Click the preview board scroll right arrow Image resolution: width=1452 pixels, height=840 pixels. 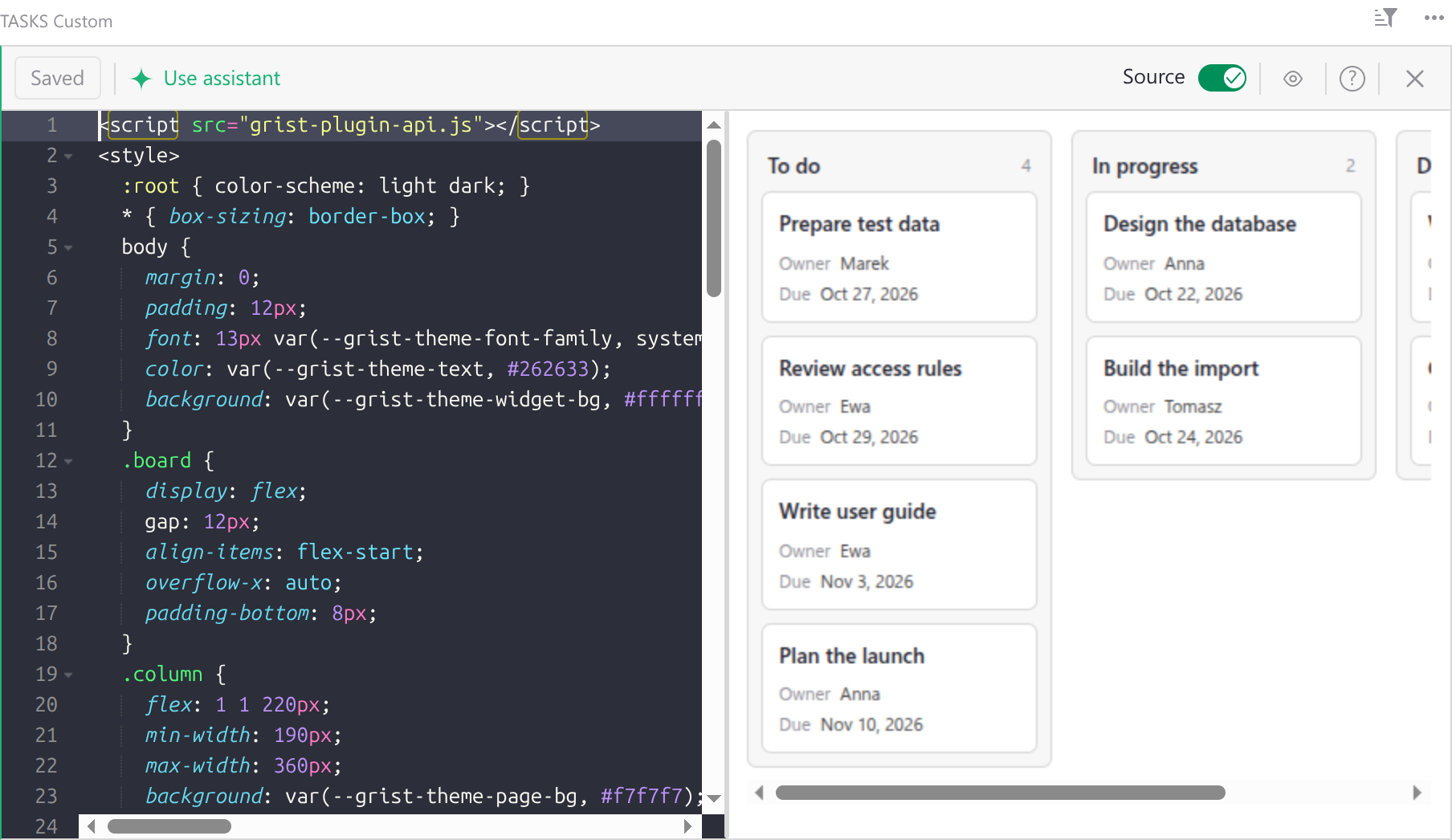pos(1417,793)
